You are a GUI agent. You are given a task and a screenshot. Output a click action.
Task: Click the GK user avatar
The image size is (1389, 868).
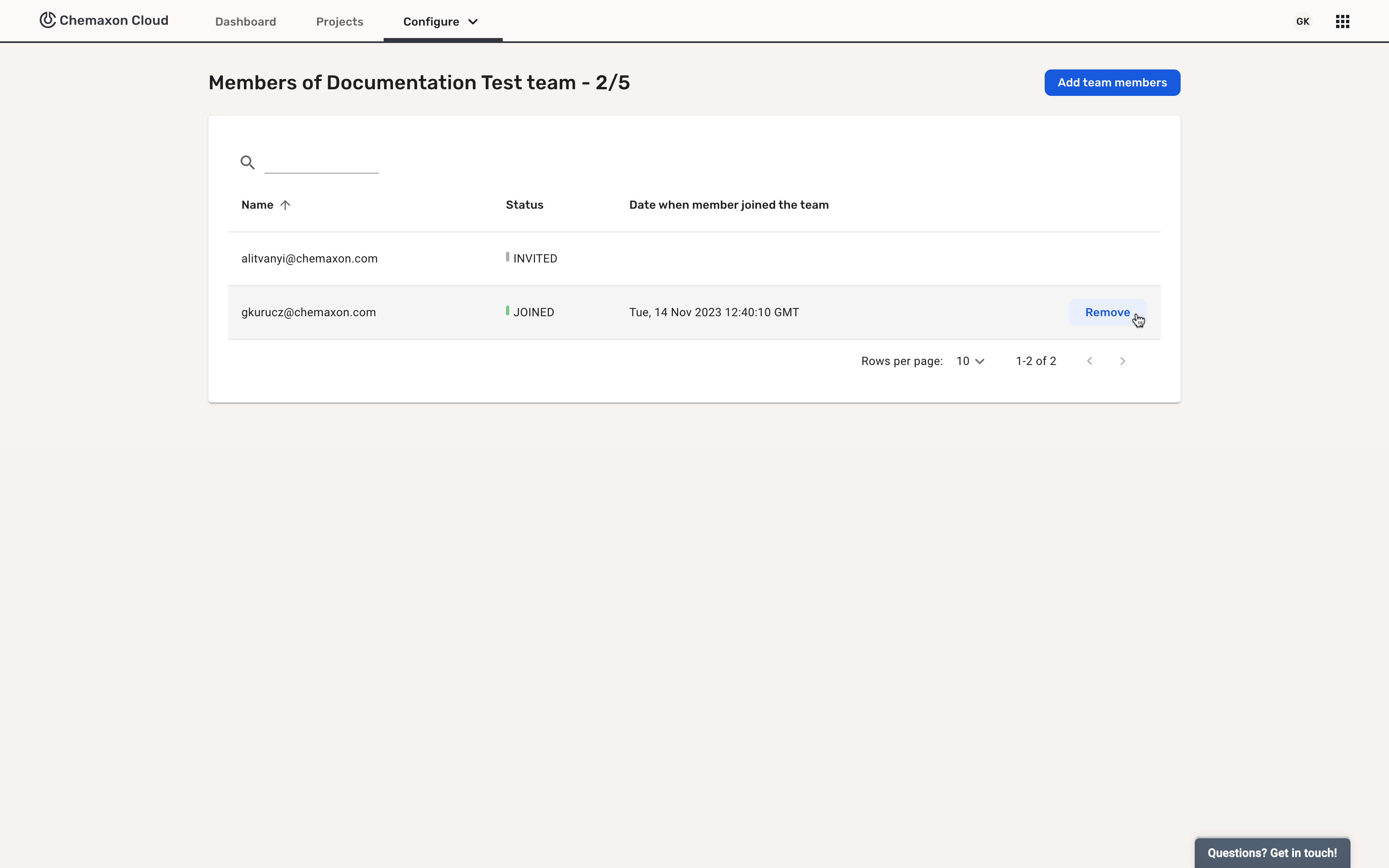[x=1302, y=22]
